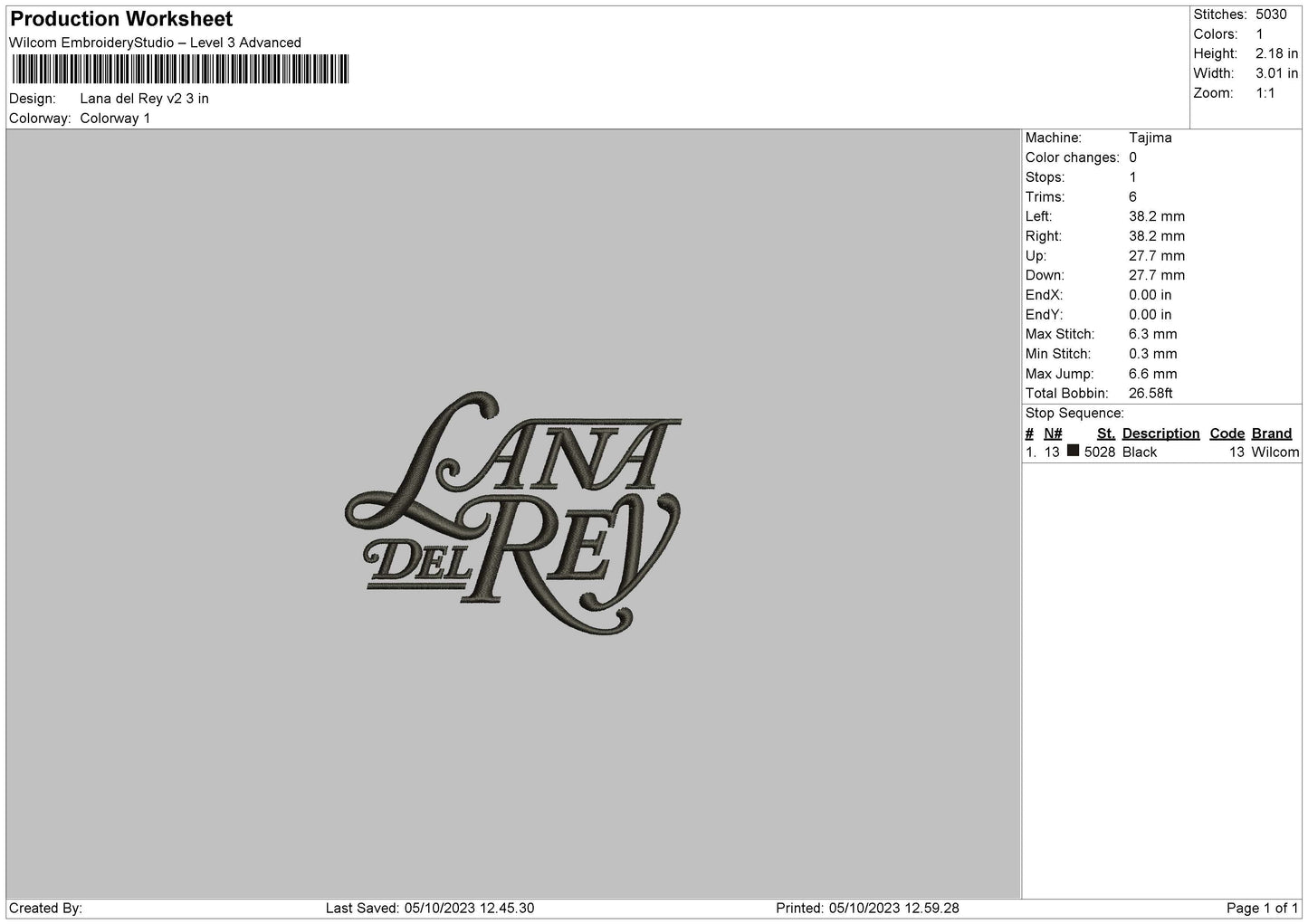Click the Production Worksheet title
The image size is (1308, 924).
click(121, 19)
